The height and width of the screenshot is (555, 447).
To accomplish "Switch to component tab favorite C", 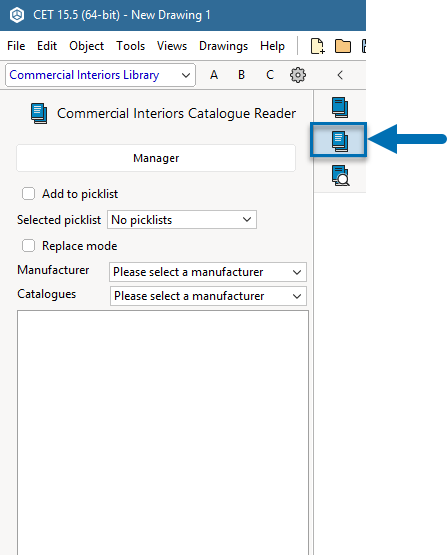I will [x=270, y=75].
